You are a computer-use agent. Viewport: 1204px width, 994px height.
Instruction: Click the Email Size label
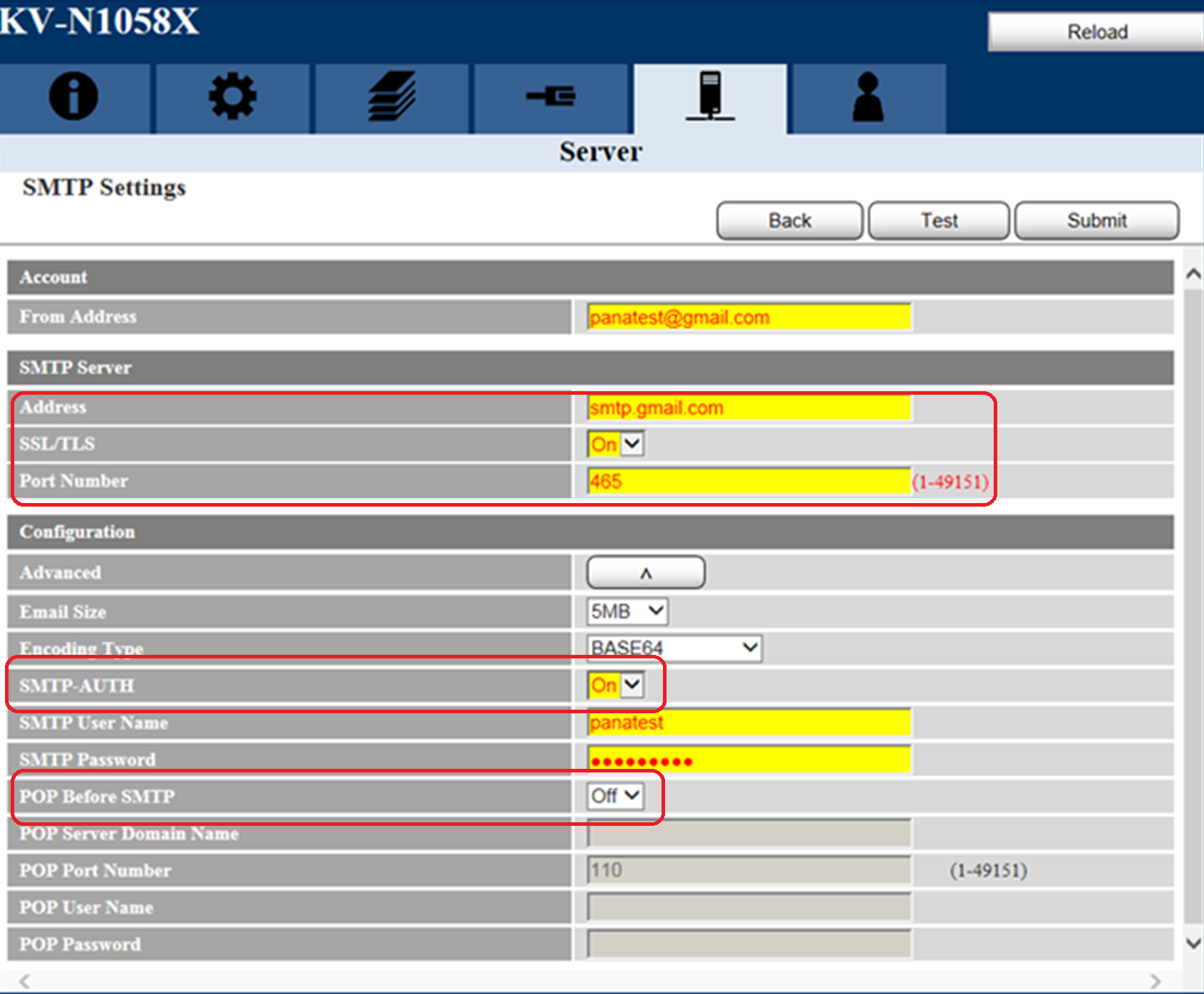pos(63,612)
